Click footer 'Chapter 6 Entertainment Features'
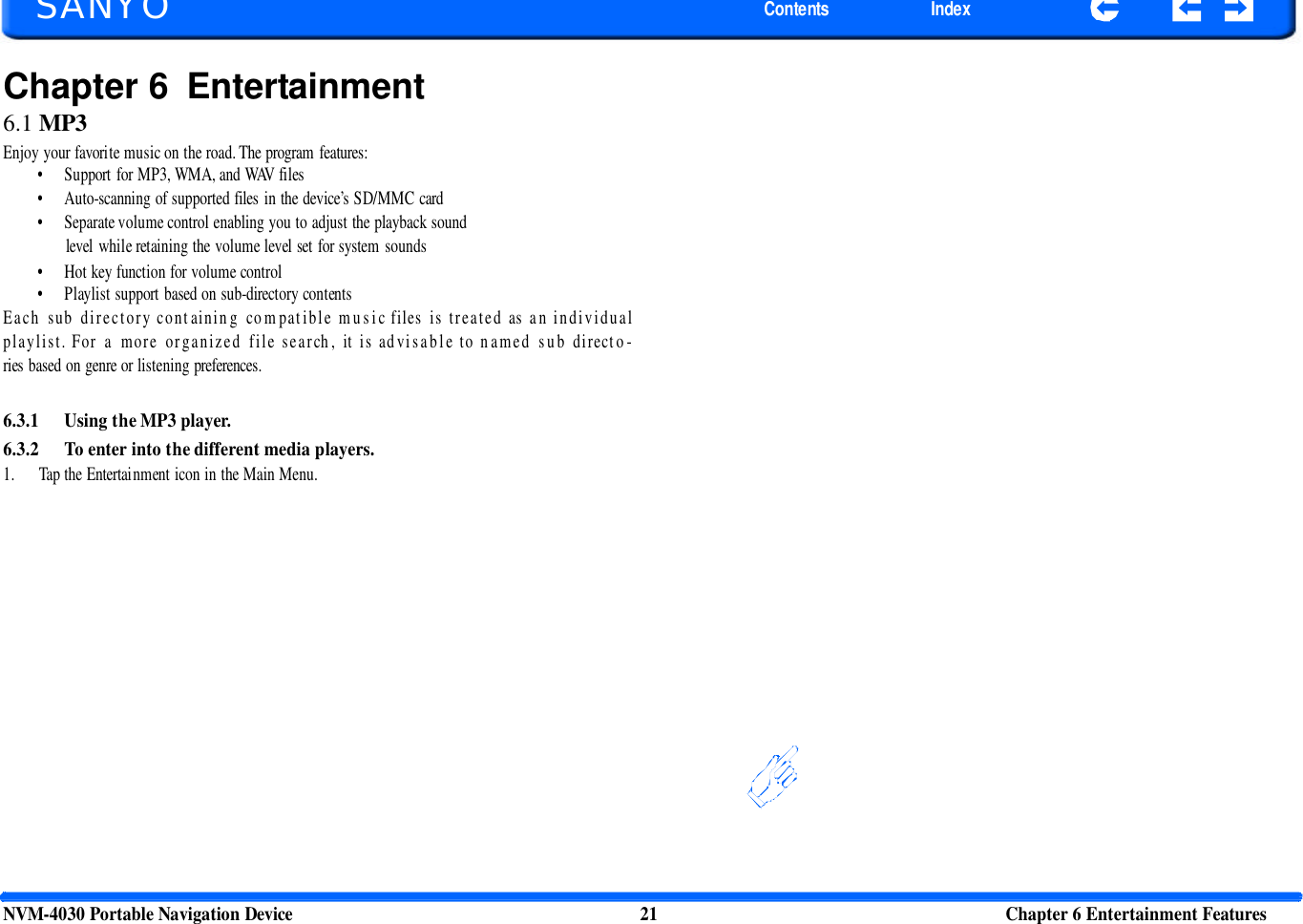The image size is (1303, 924). [1136, 913]
